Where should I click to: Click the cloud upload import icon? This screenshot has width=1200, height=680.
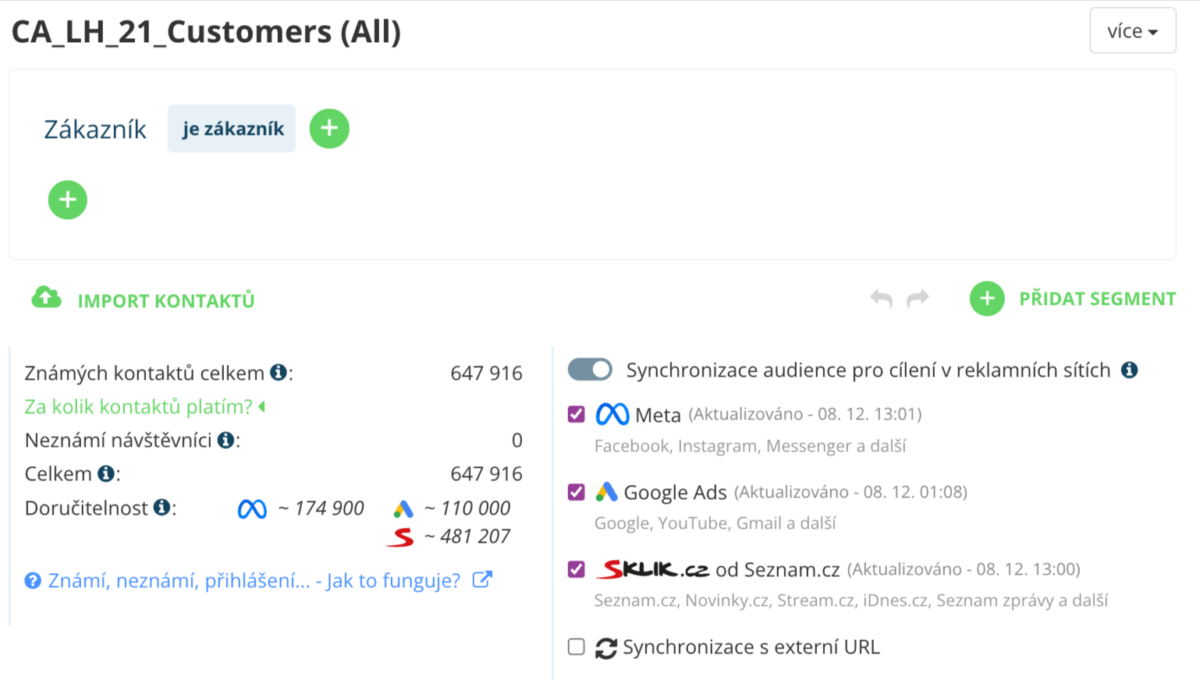(46, 298)
